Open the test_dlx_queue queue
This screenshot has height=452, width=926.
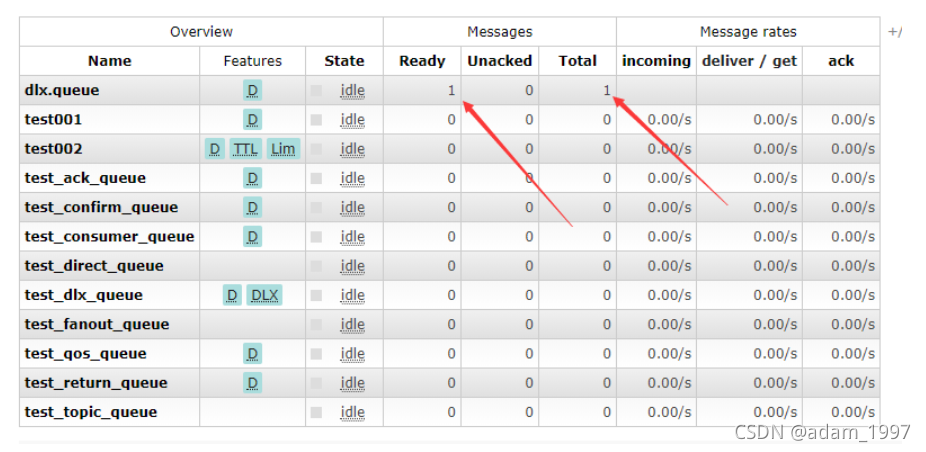click(84, 295)
